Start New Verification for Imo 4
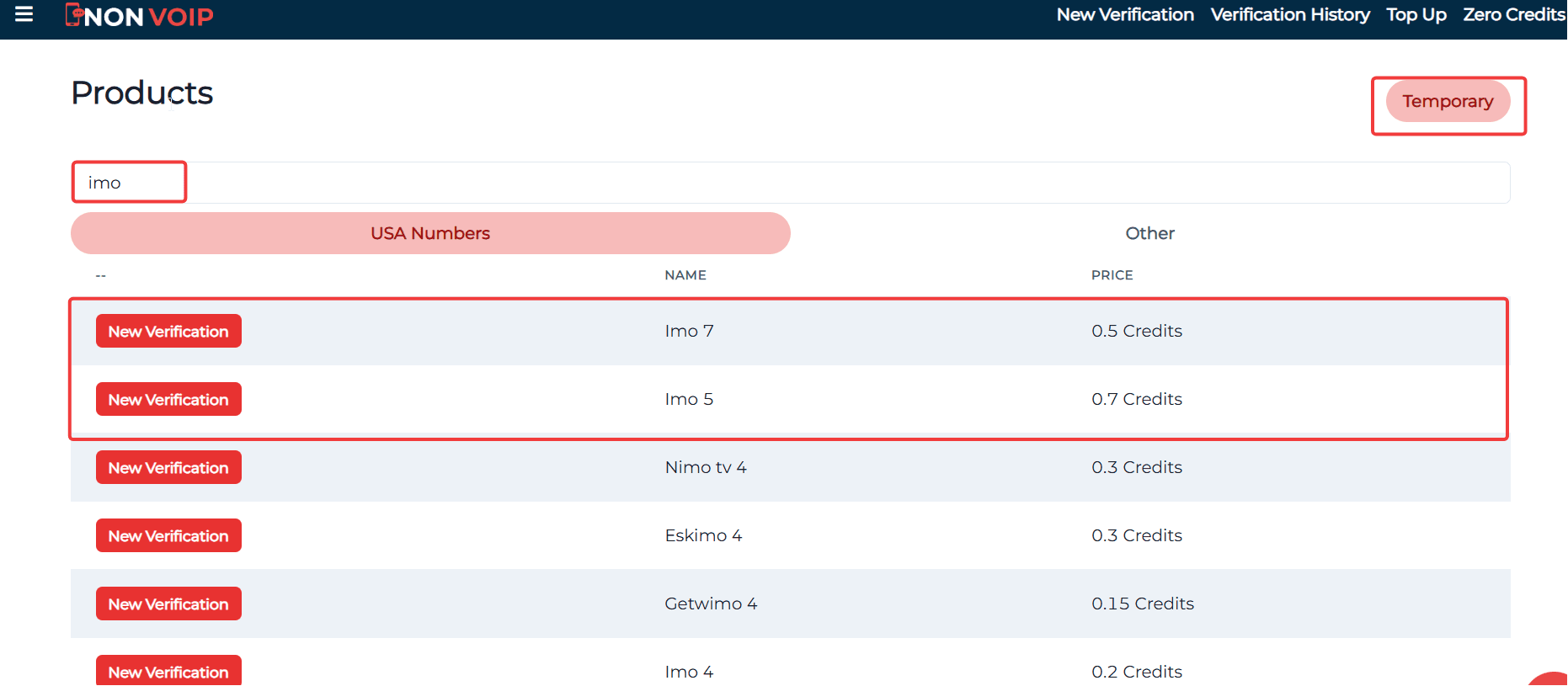This screenshot has width=1568, height=686. coord(168,671)
